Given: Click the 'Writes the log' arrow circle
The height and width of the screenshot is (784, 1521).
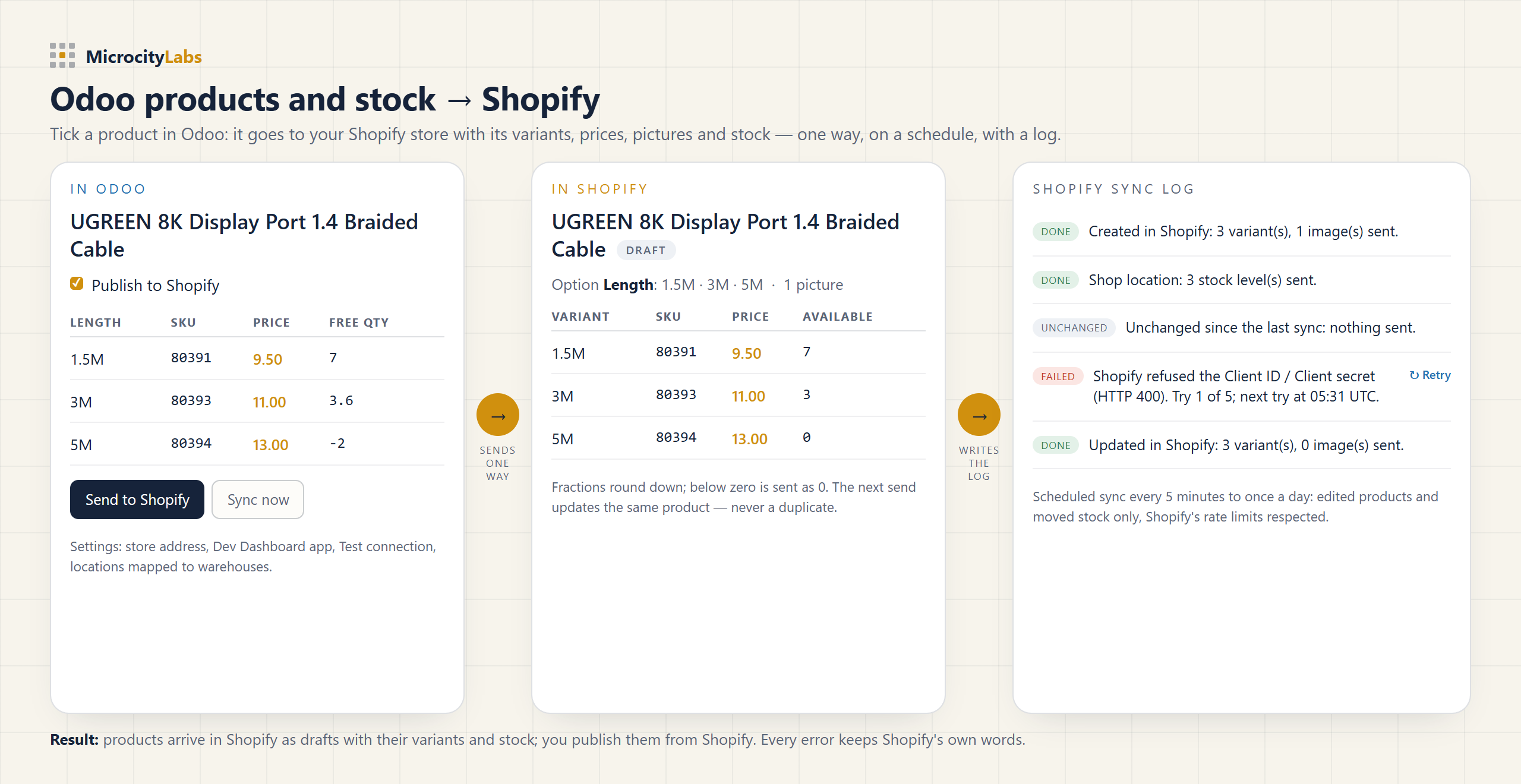Looking at the screenshot, I should (x=979, y=415).
